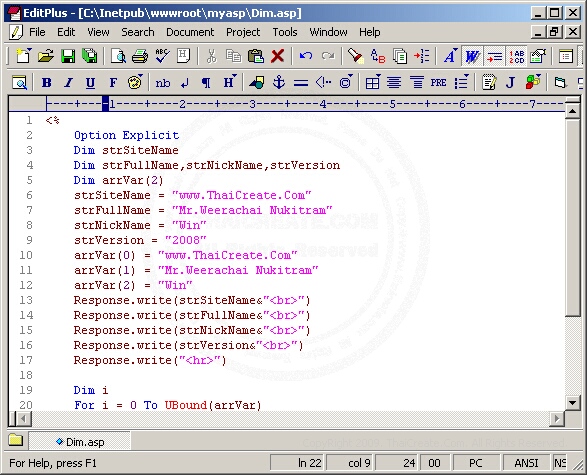Click the PC file format status cell
This screenshot has width=587, height=475.
coord(476,463)
